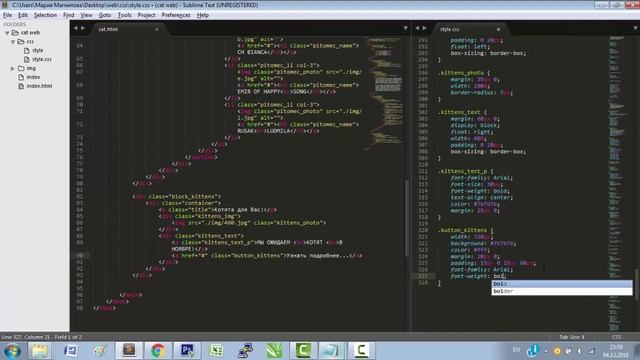Image resolution: width=640 pixels, height=360 pixels.
Task: Open the index file in sidebar
Action: tap(33, 77)
